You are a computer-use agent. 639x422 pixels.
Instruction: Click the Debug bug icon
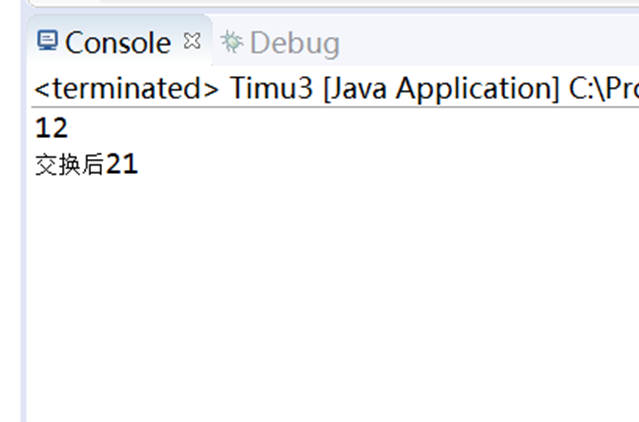coord(232,42)
